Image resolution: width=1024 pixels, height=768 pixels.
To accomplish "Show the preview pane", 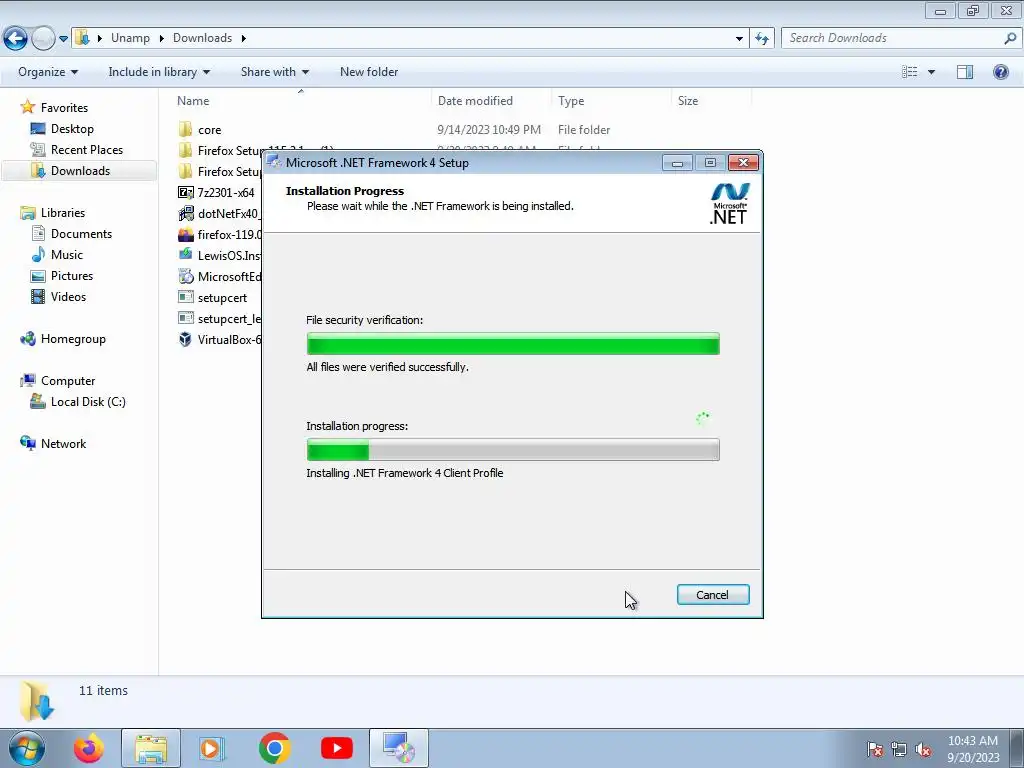I will point(965,72).
